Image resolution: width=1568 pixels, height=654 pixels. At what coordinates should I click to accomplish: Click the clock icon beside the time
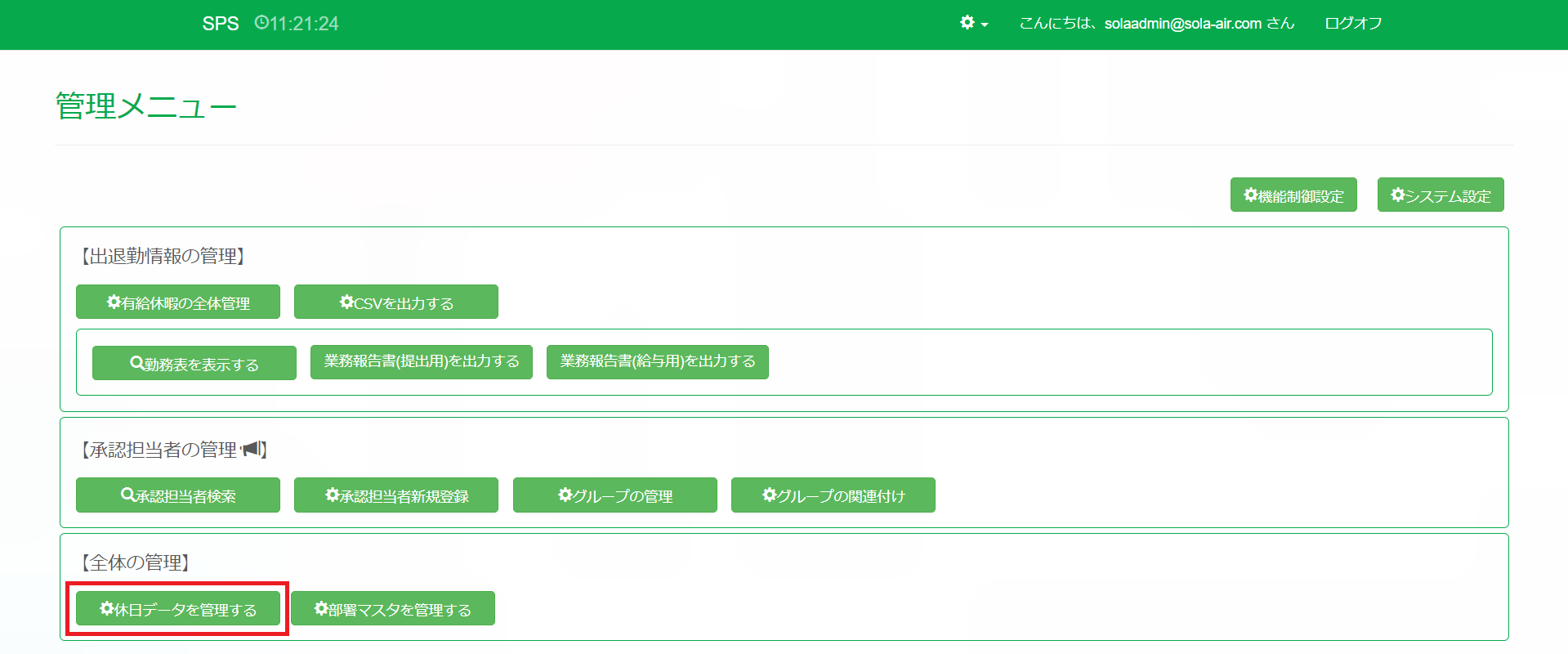(261, 23)
